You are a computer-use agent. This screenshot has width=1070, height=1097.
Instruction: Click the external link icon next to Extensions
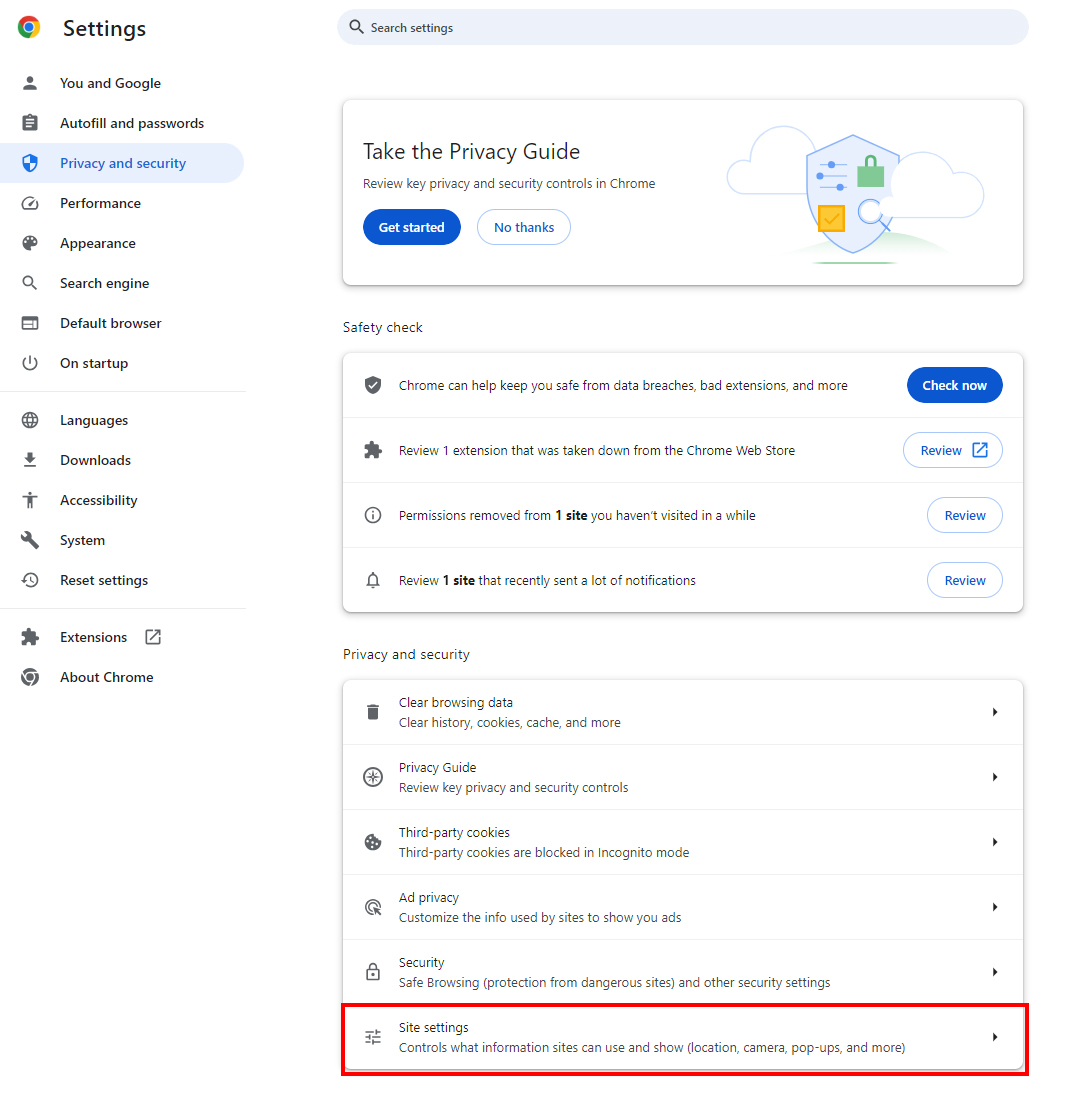[153, 637]
